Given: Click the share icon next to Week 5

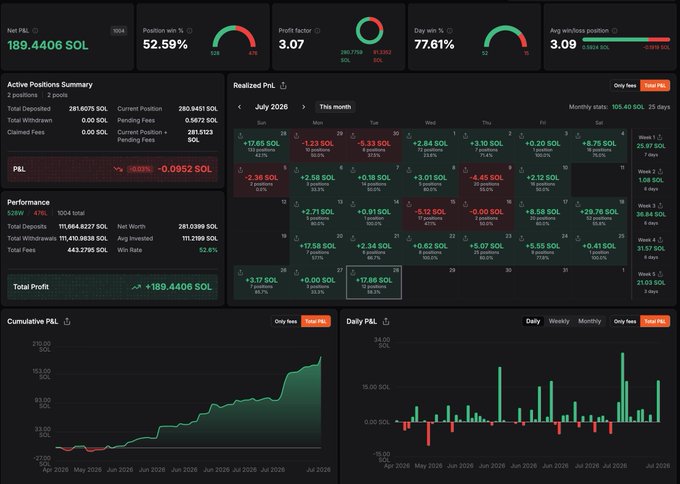Looking at the screenshot, I should pos(660,274).
